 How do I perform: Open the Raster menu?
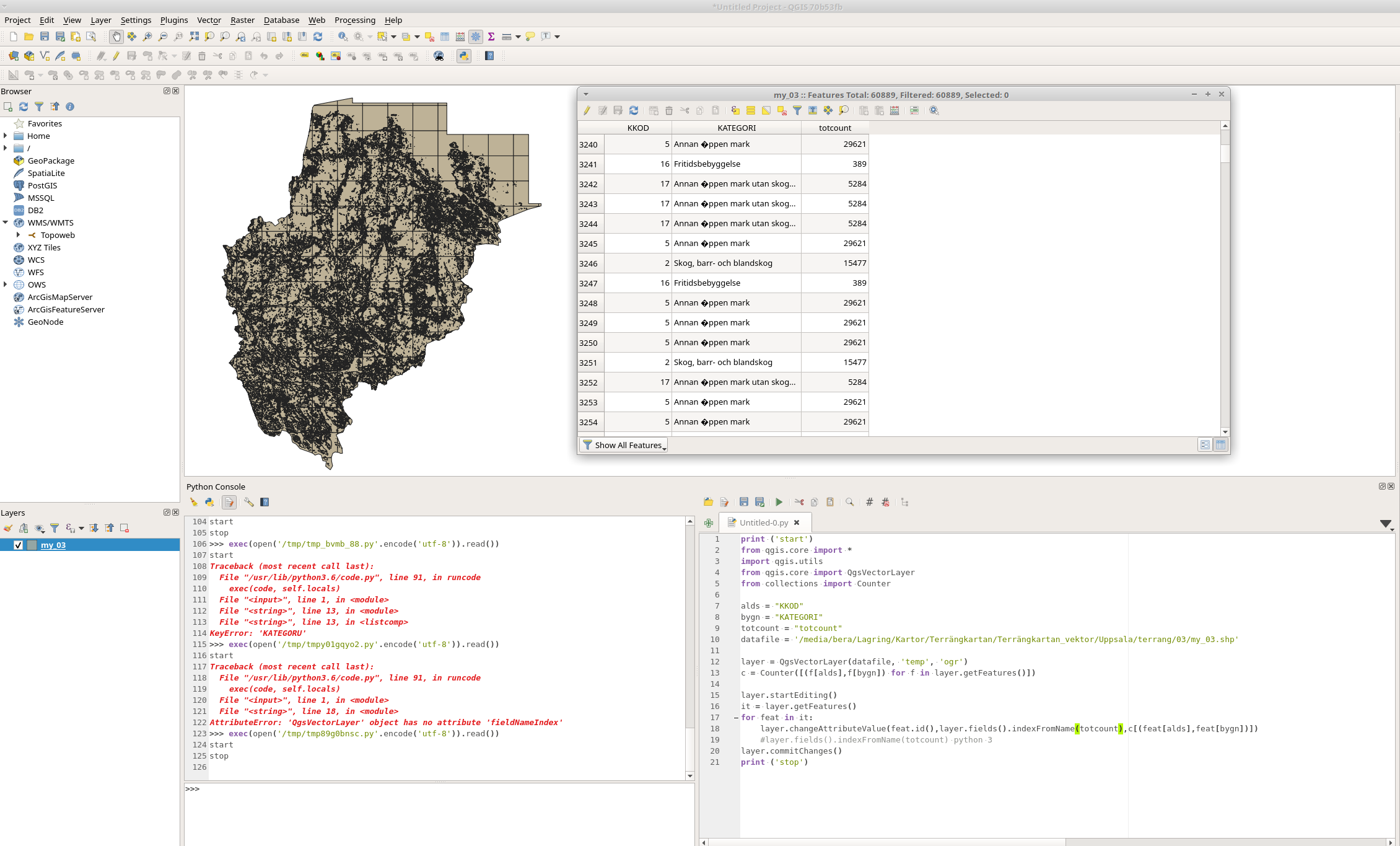point(242,20)
